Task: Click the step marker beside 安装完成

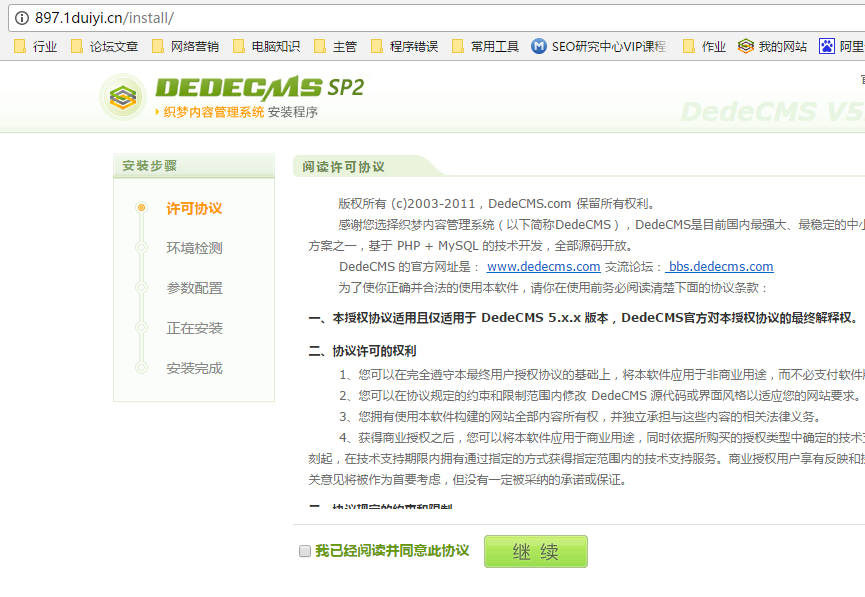Action: pos(141,367)
